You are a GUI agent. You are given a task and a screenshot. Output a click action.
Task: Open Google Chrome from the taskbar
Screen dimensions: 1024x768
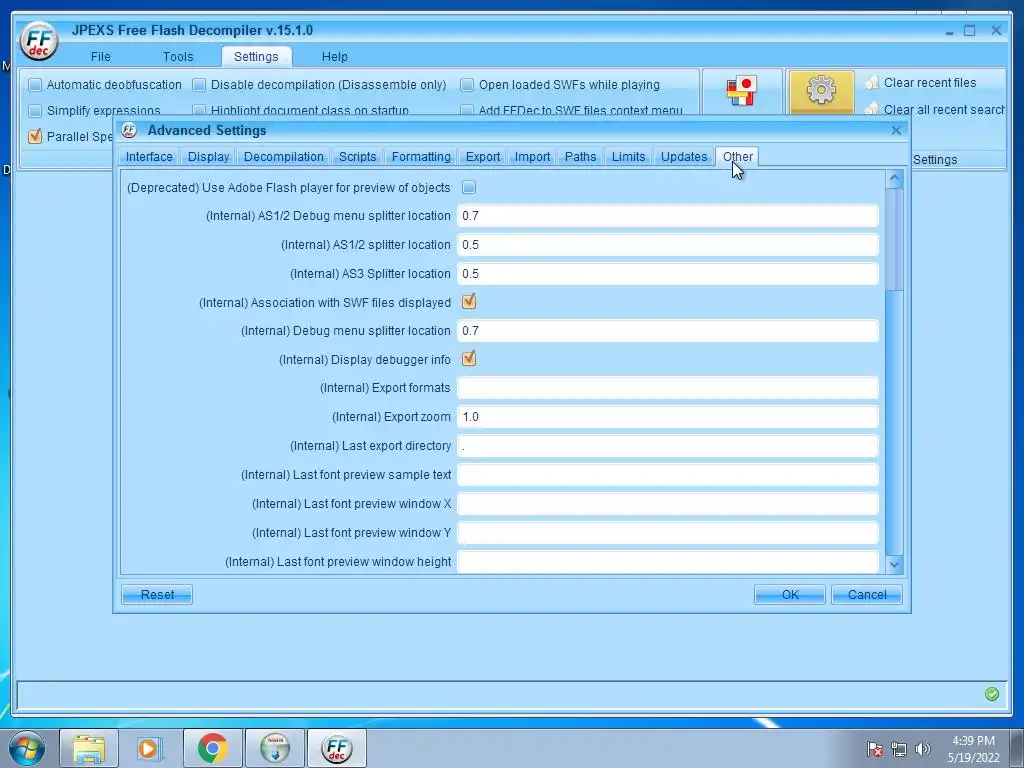pyautogui.click(x=212, y=748)
